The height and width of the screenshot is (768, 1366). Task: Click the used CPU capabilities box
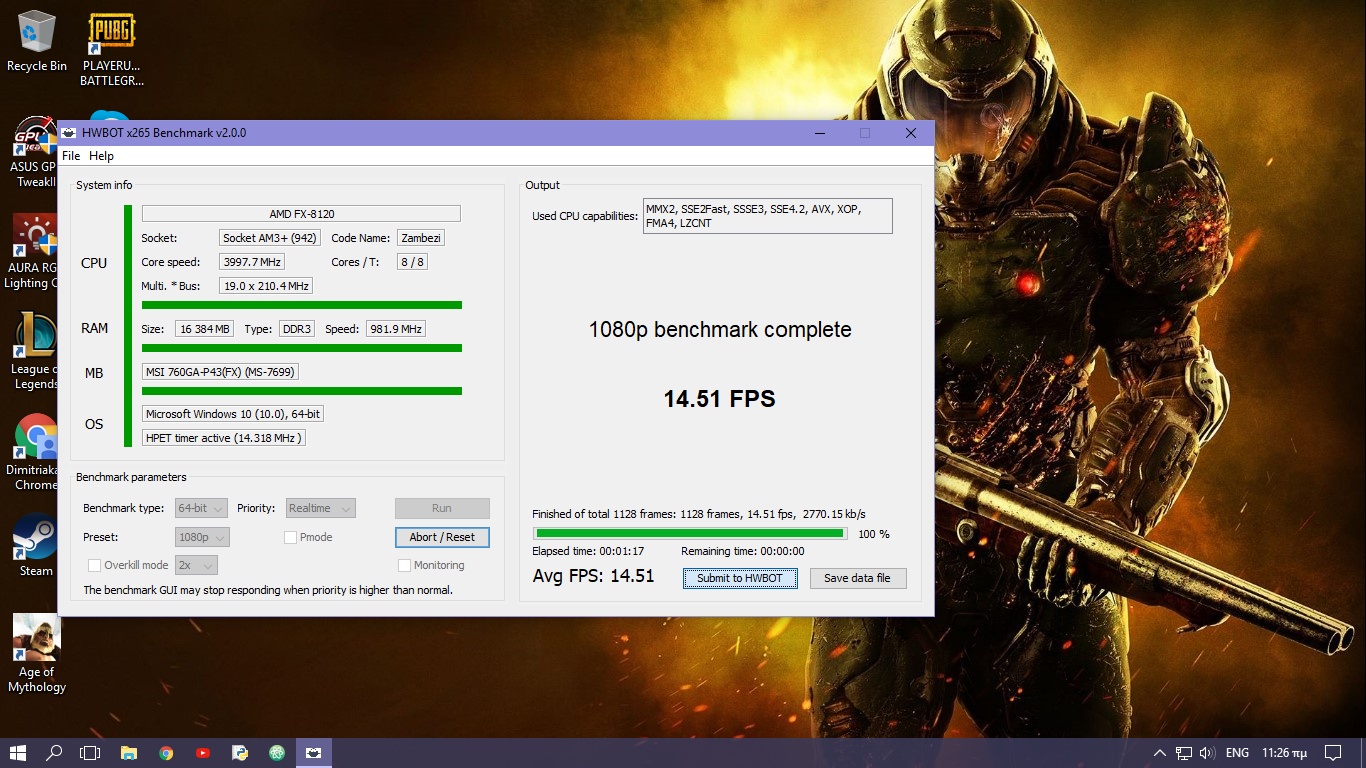pos(767,216)
